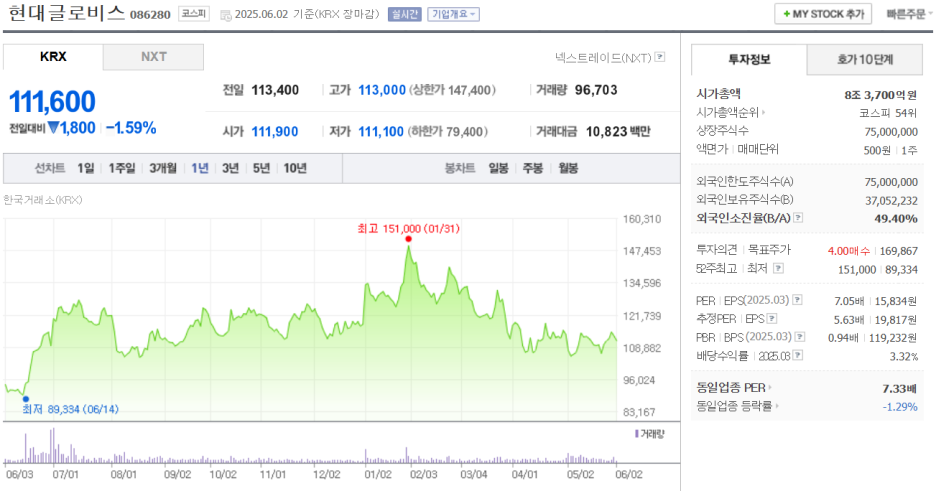Viewport: 936px width, 491px height.
Task: Open help icon next to 배당수익률
Action: click(x=798, y=356)
